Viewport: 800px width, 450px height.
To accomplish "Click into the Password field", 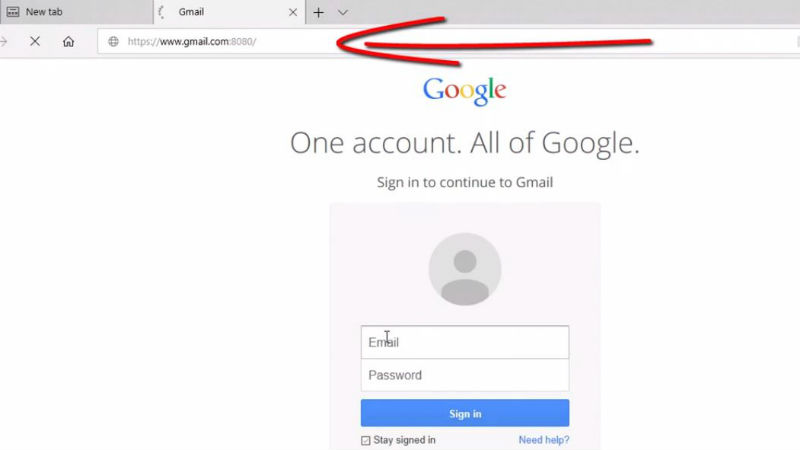I will click(465, 375).
